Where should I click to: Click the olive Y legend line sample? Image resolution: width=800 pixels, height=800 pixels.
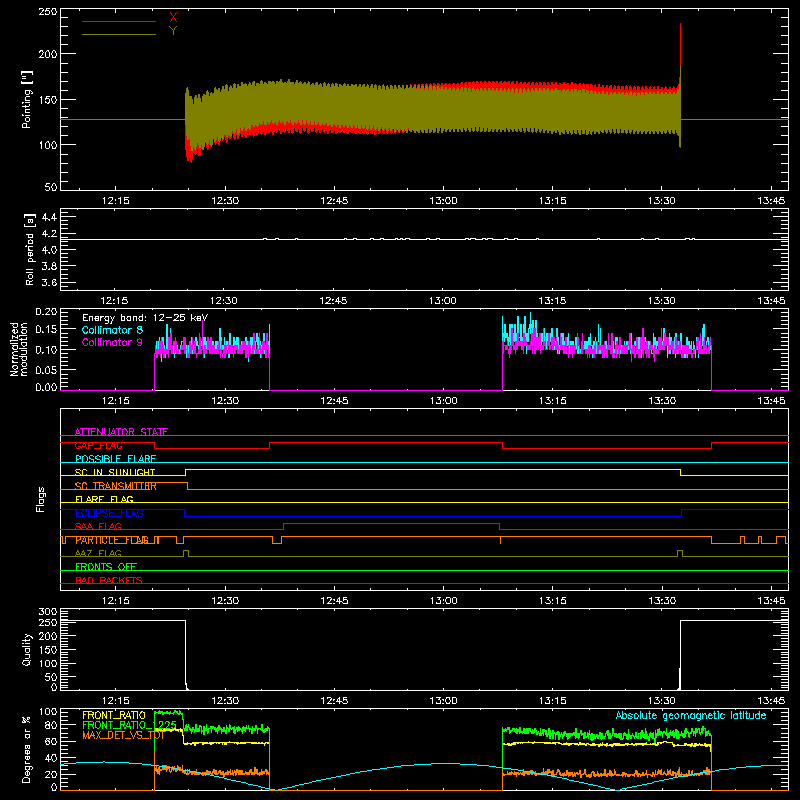point(119,35)
